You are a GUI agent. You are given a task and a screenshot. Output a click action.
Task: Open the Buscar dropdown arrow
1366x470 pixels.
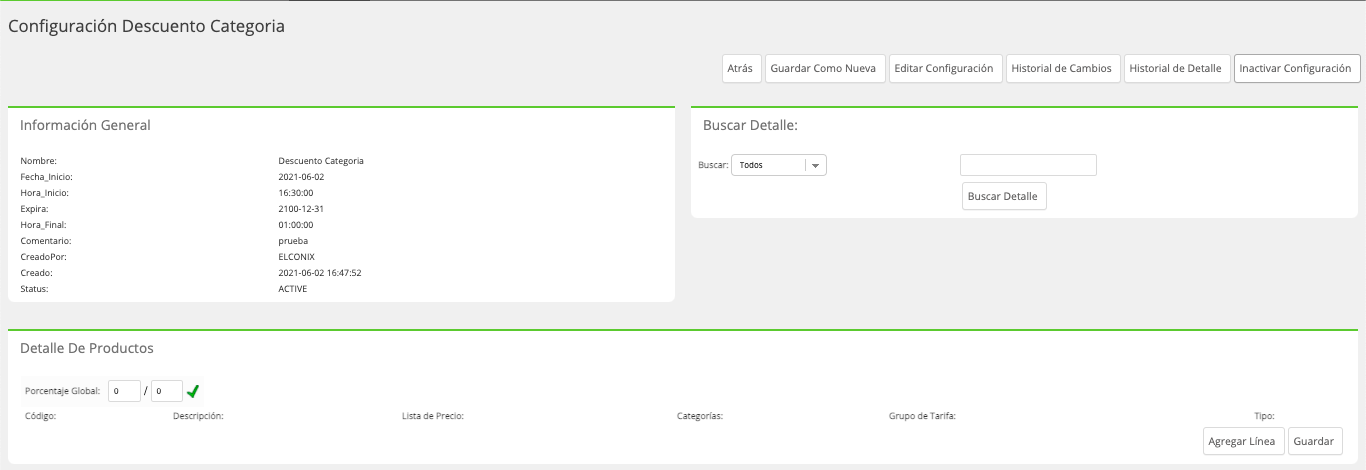click(x=815, y=165)
